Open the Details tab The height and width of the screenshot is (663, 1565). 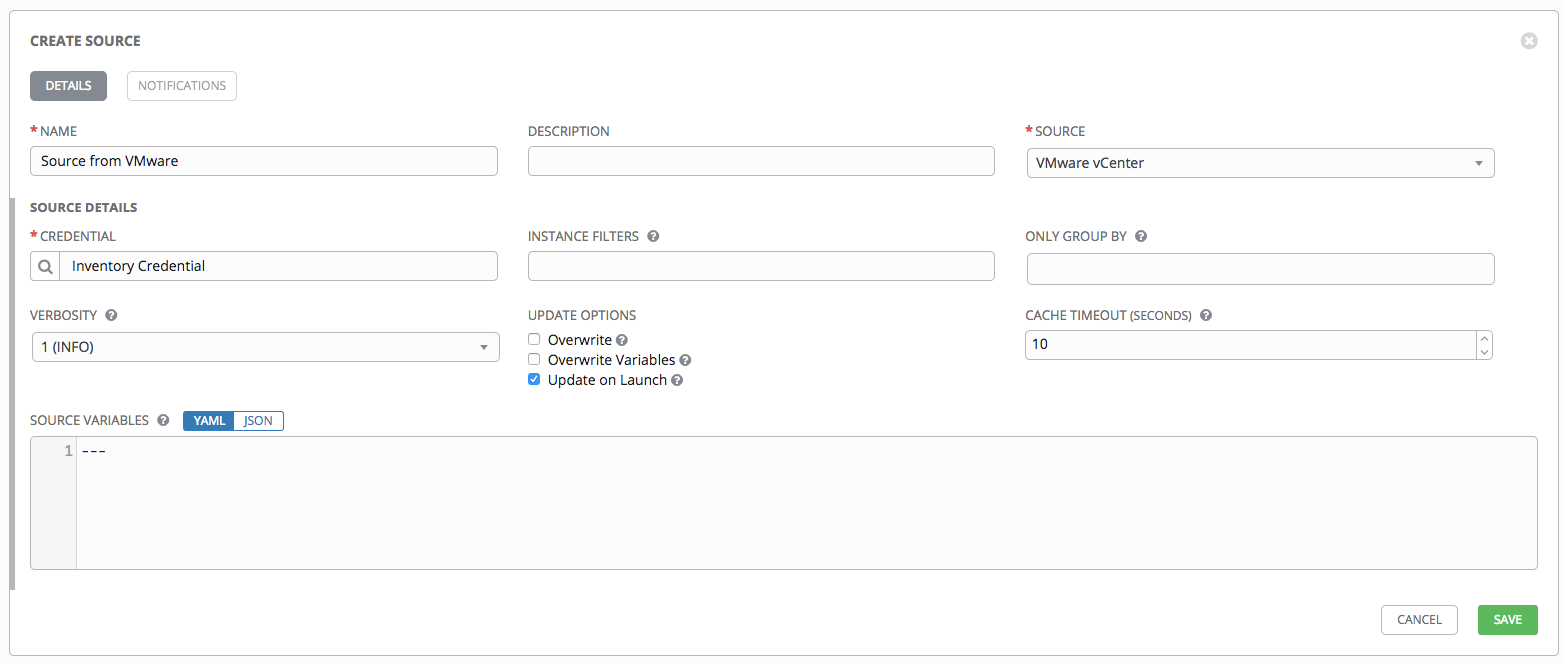[69, 86]
